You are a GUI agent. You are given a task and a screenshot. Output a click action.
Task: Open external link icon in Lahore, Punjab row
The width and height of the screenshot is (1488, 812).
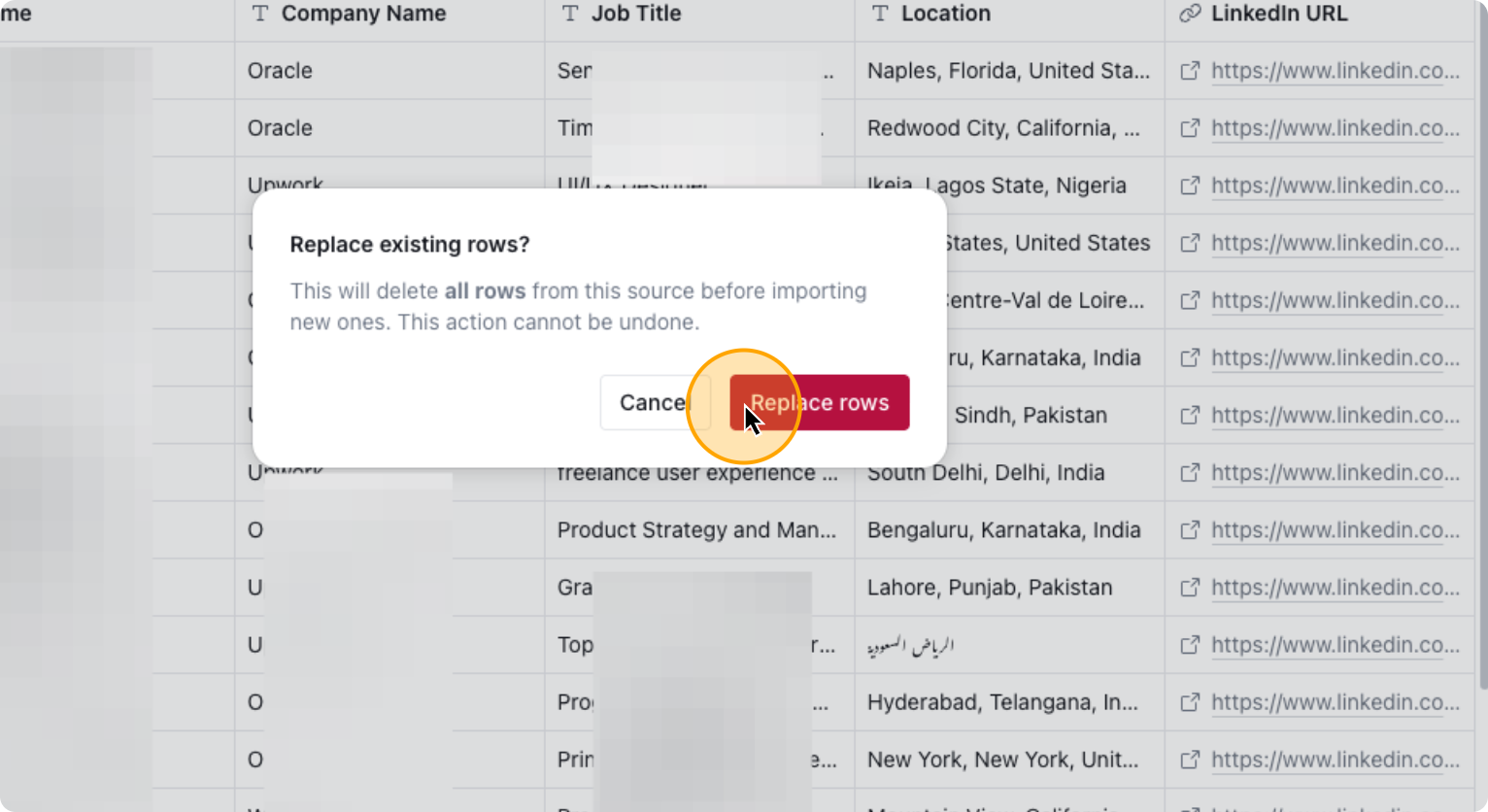tap(1190, 588)
